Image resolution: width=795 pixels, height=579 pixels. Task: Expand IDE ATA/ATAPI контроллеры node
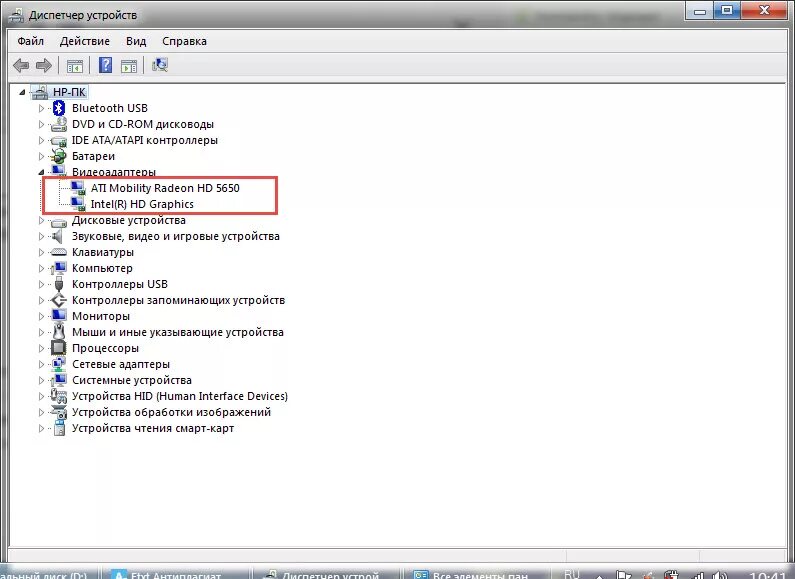[42, 140]
